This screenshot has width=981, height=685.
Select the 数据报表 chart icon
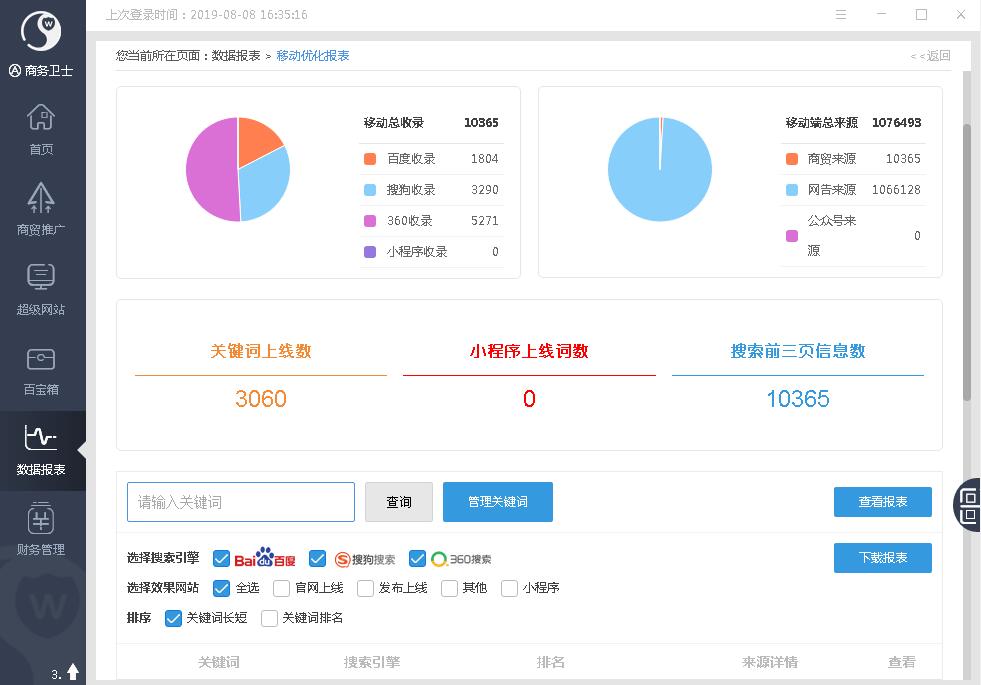click(41, 438)
